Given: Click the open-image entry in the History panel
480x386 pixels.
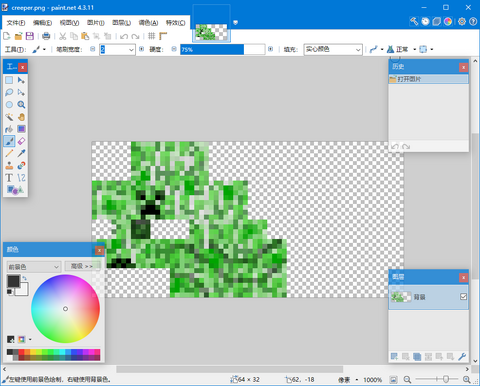Looking at the screenshot, I should pyautogui.click(x=428, y=79).
